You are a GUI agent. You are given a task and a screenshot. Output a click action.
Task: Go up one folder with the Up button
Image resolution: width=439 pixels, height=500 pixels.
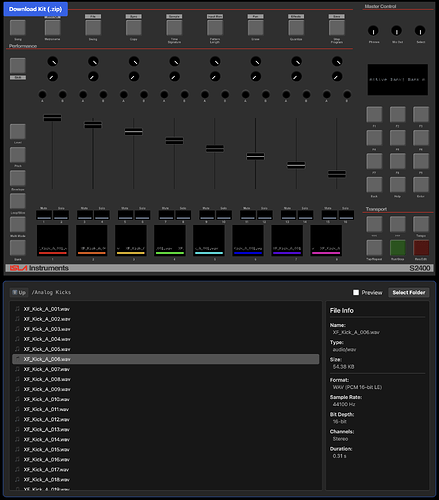tap(19, 292)
